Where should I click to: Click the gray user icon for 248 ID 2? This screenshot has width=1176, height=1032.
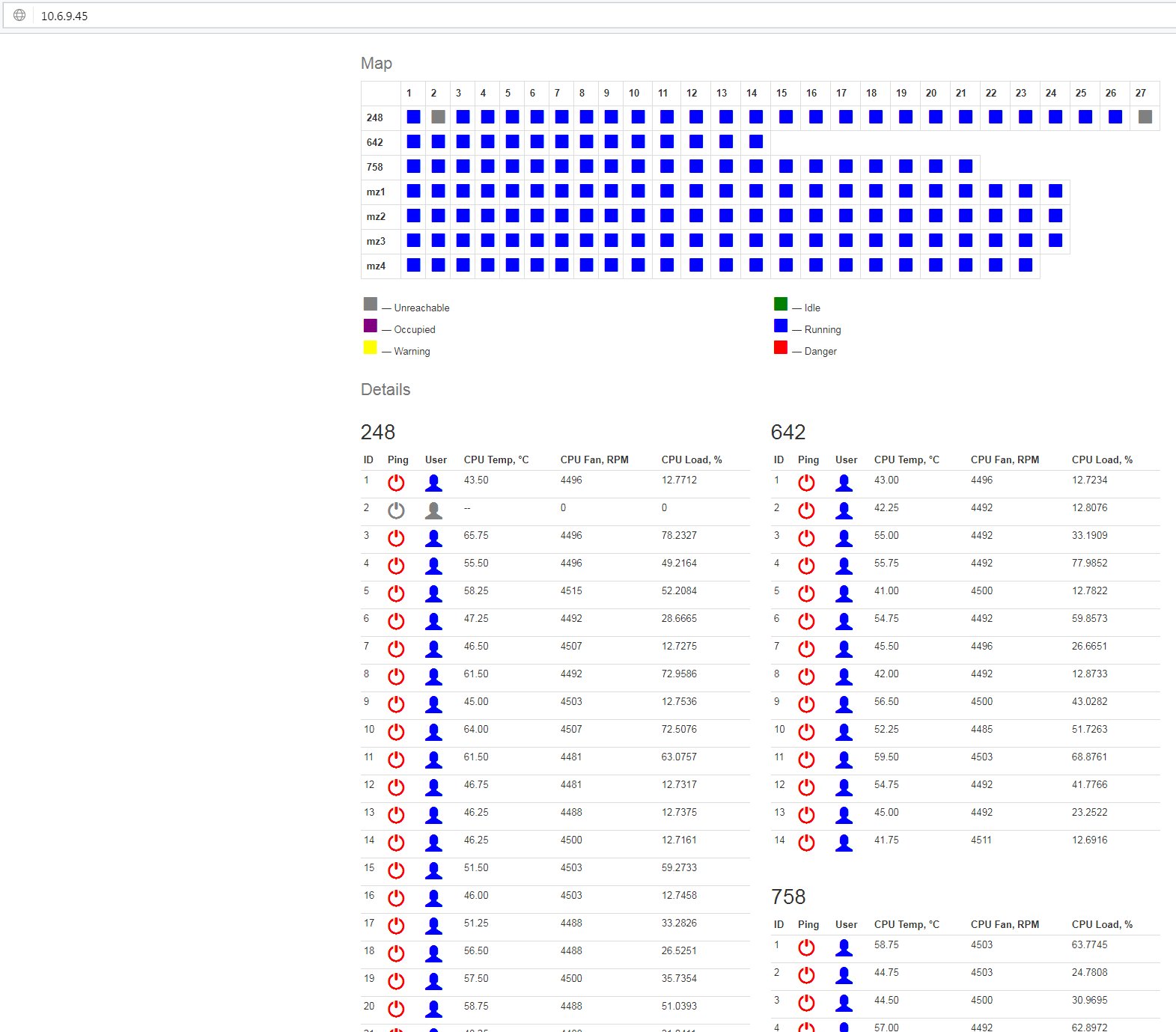click(x=433, y=510)
